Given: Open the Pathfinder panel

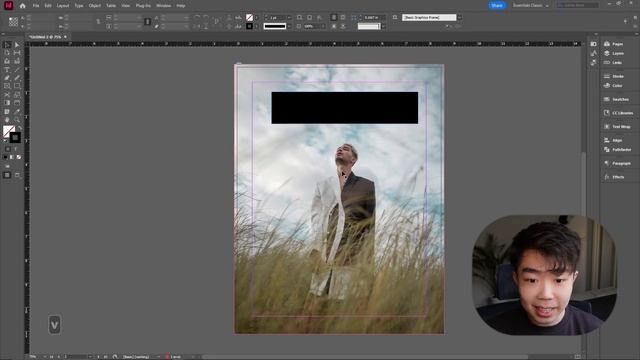Looking at the screenshot, I should 617,150.
